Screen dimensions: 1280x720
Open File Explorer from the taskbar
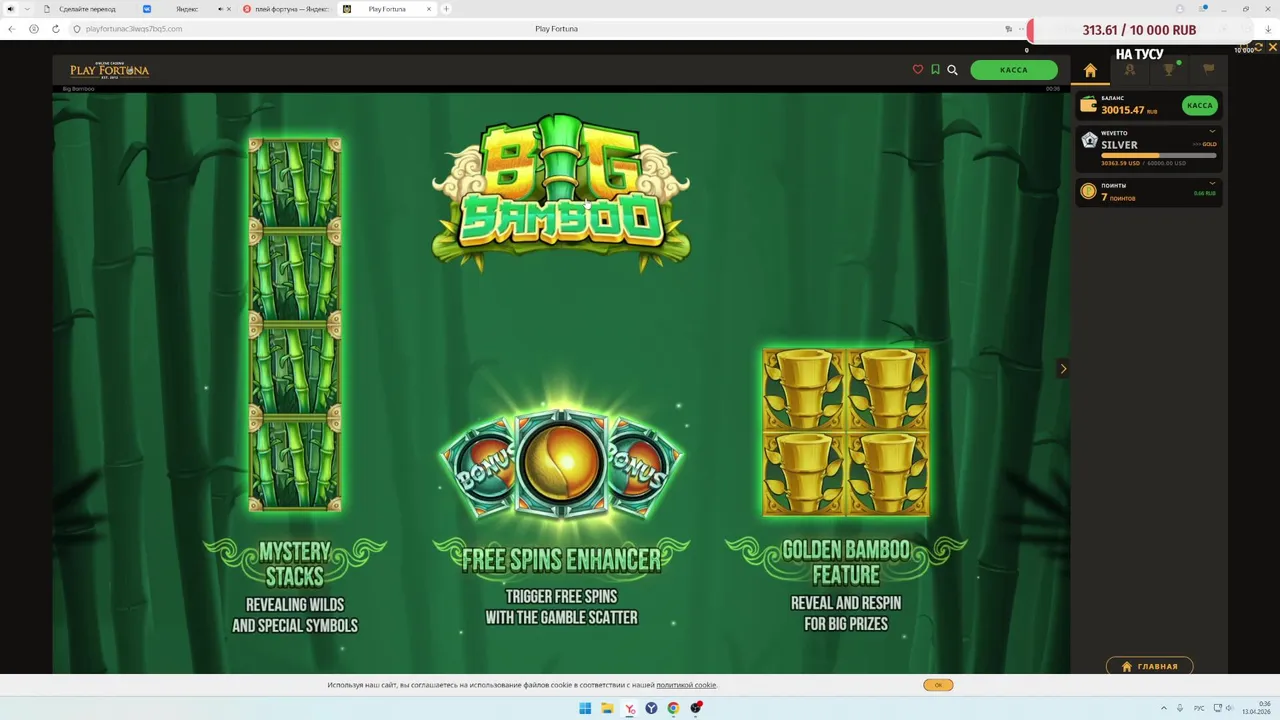[607, 708]
